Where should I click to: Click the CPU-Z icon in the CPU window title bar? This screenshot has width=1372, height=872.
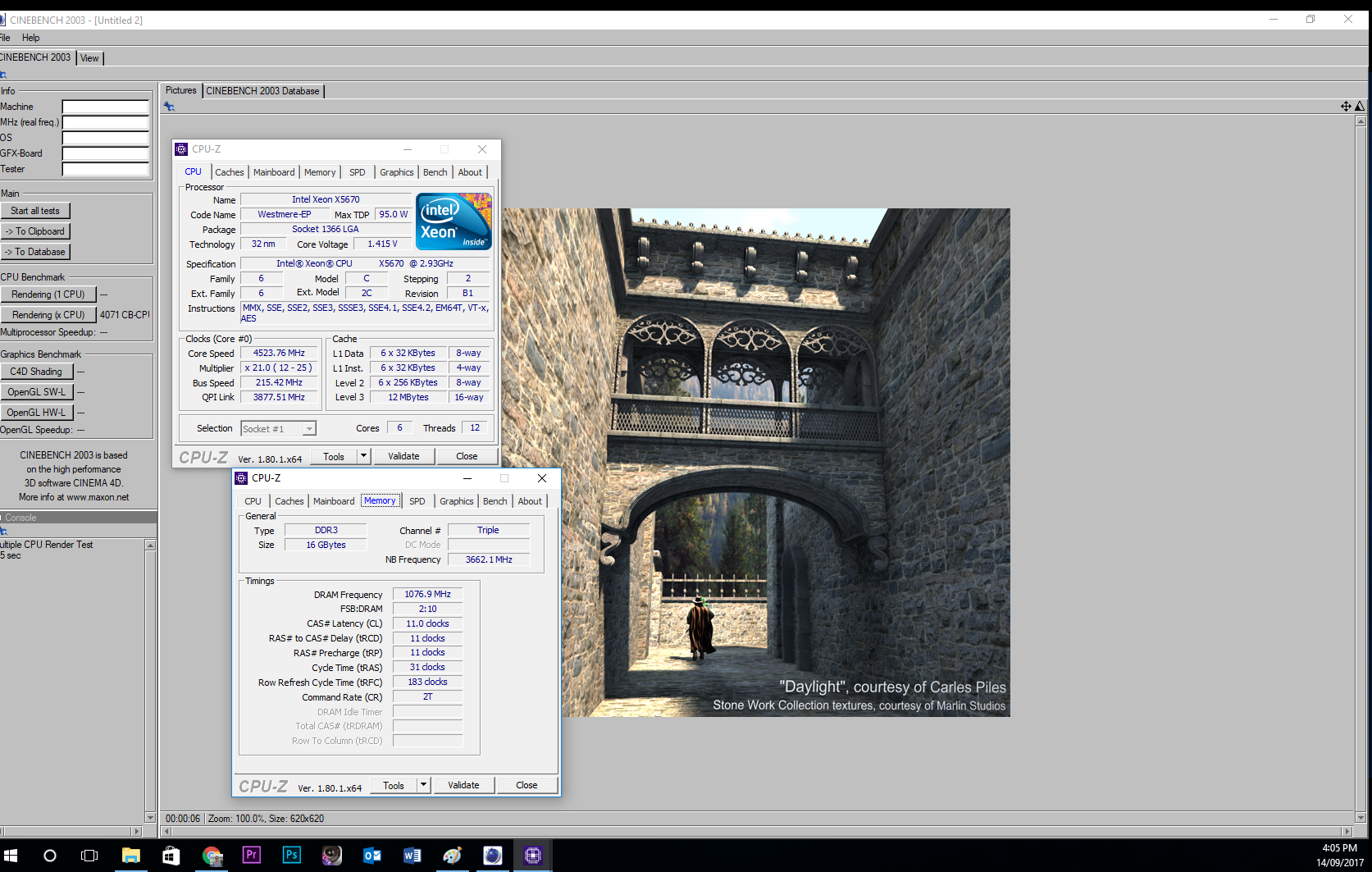181,149
